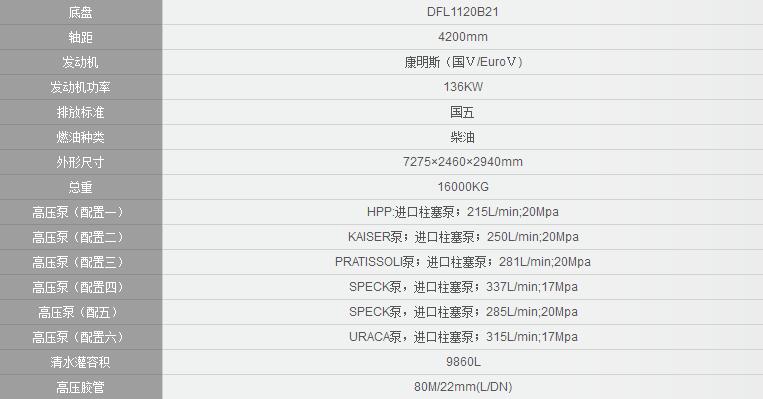Click the 高压胶管 label cell
This screenshot has width=763, height=399.
(81, 387)
